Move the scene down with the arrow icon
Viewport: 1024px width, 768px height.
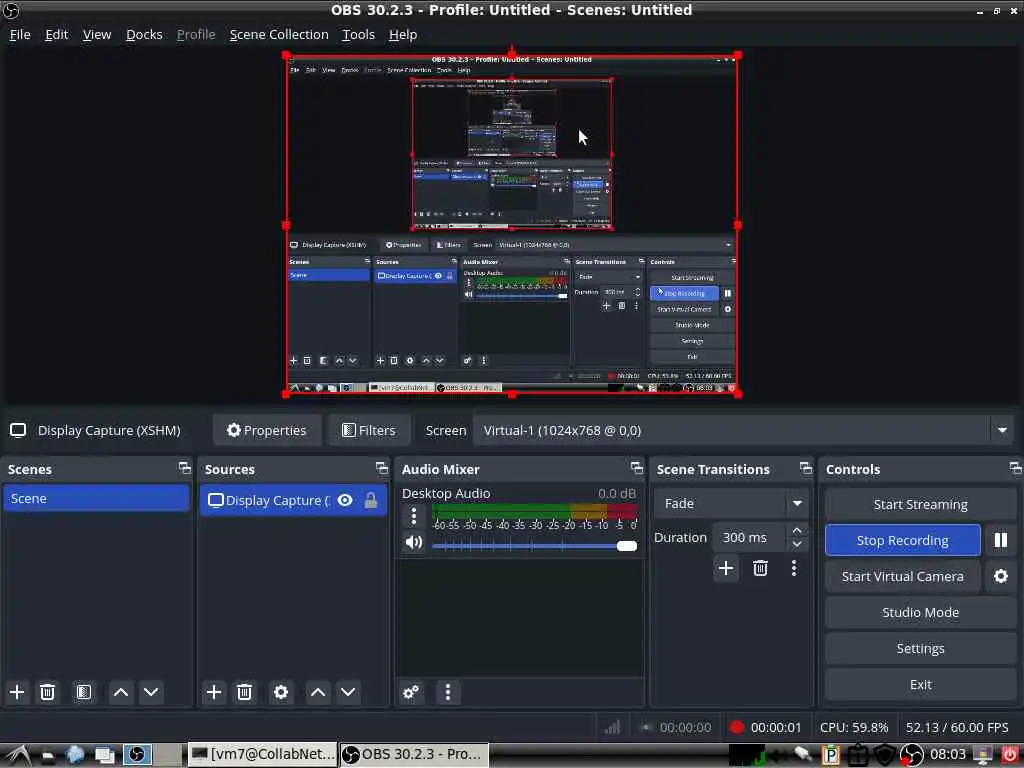coord(151,692)
